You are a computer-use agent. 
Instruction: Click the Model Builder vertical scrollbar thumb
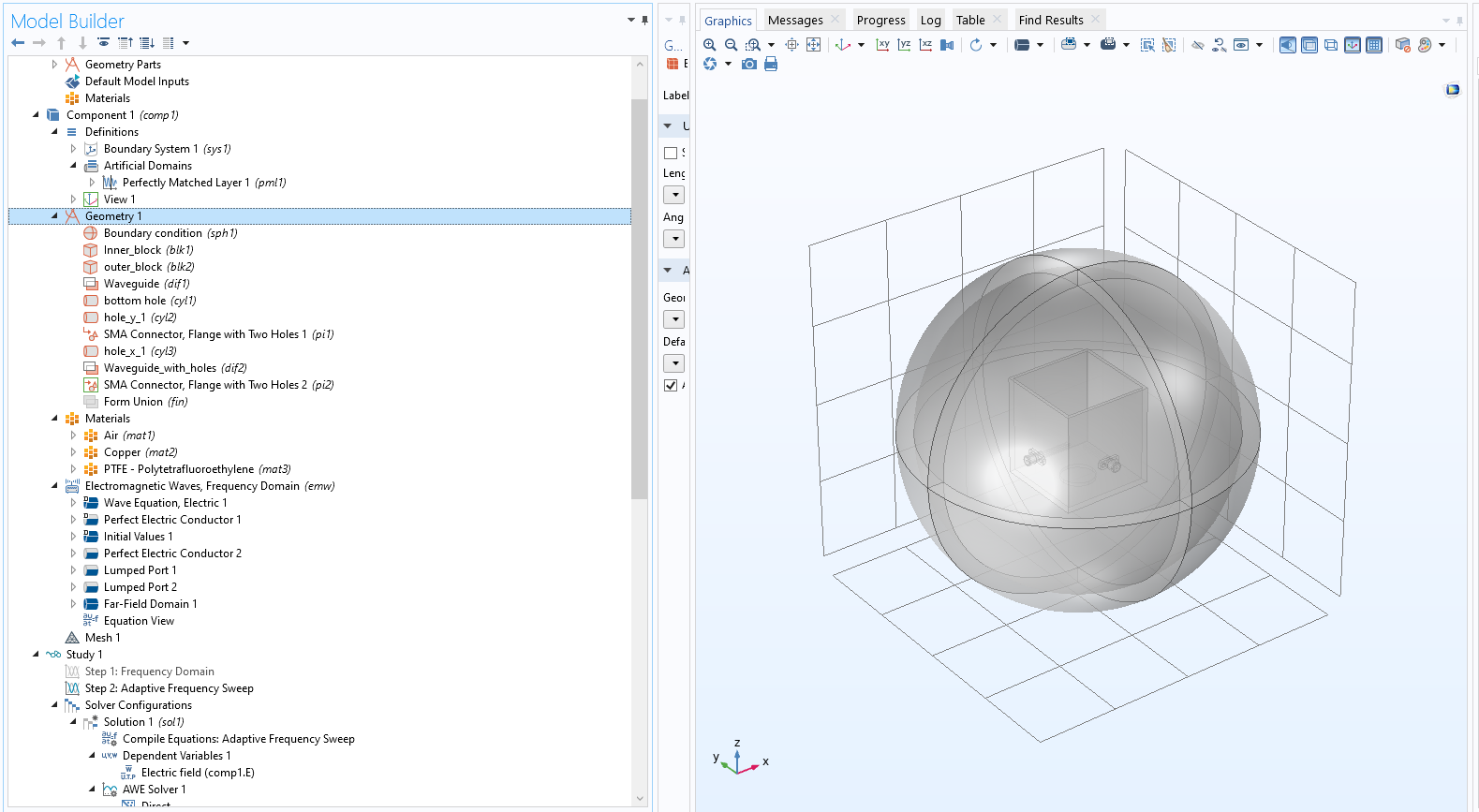point(640,300)
